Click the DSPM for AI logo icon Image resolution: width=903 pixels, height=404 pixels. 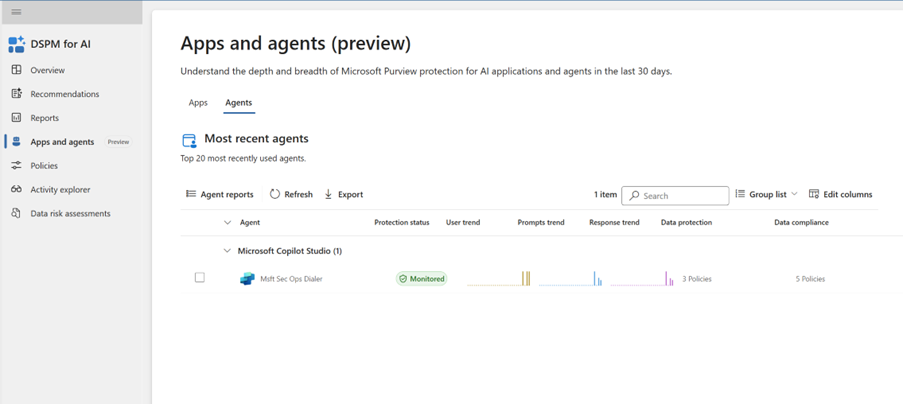17,44
